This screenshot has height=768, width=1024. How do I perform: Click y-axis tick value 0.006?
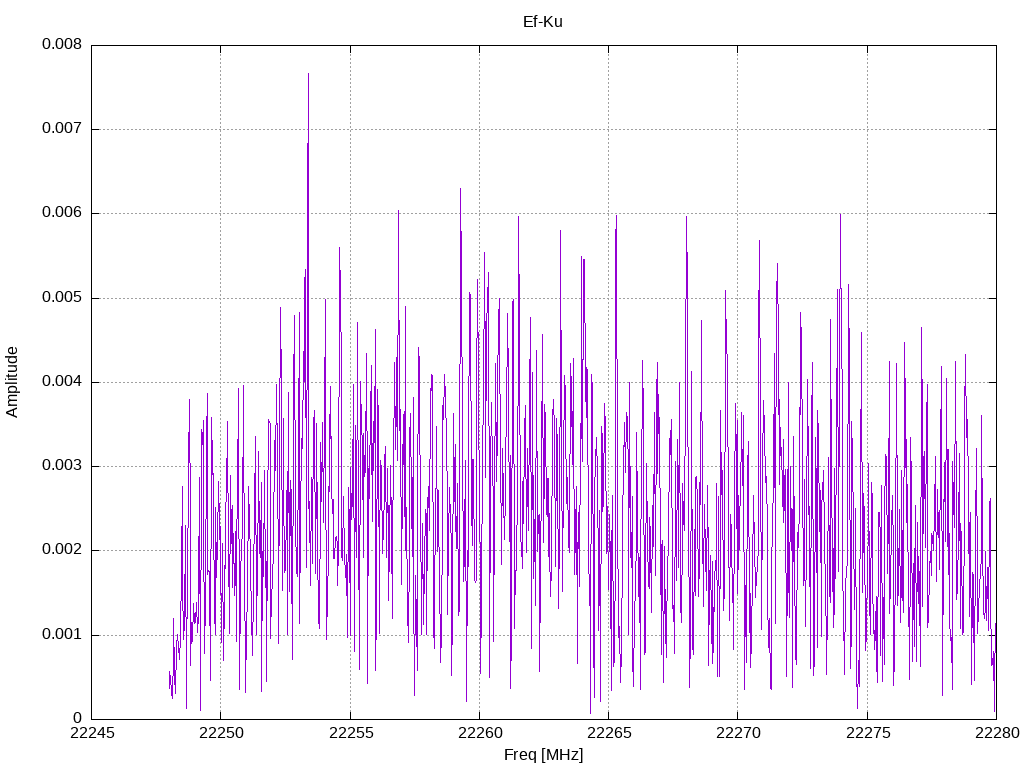pos(62,213)
